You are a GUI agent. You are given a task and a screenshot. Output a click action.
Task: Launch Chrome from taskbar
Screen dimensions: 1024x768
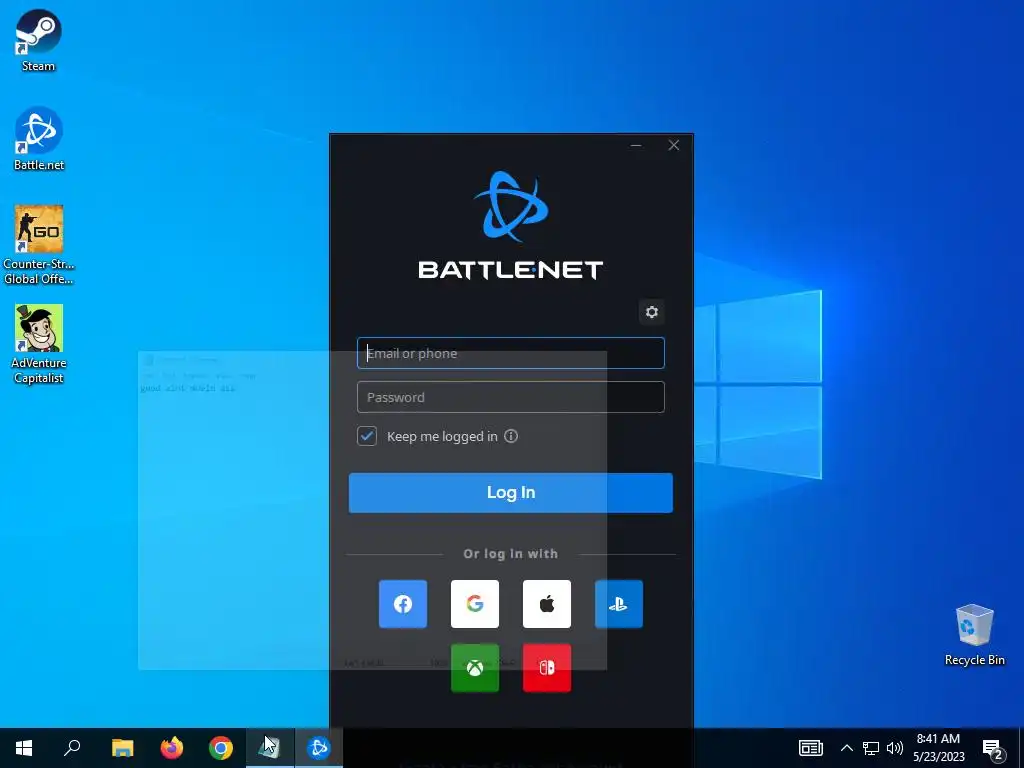[221, 748]
